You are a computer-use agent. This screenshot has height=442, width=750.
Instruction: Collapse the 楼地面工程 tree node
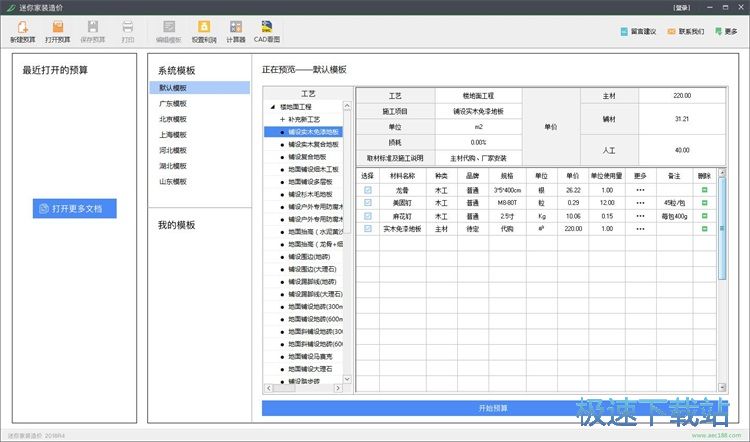[271, 106]
